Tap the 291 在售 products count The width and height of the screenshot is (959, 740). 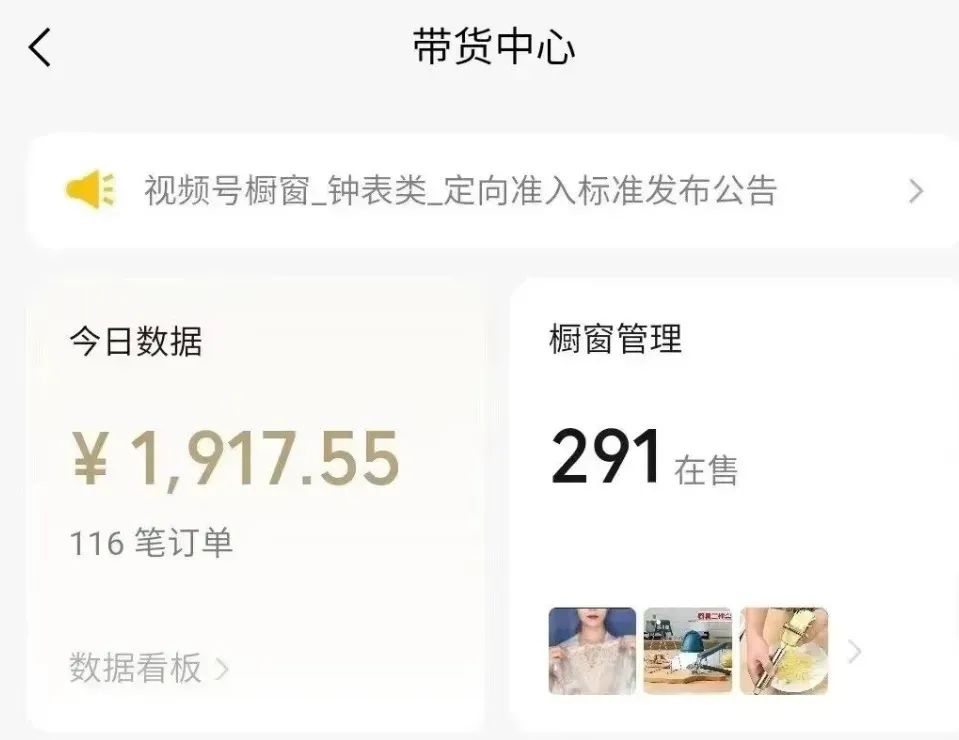[x=644, y=457]
